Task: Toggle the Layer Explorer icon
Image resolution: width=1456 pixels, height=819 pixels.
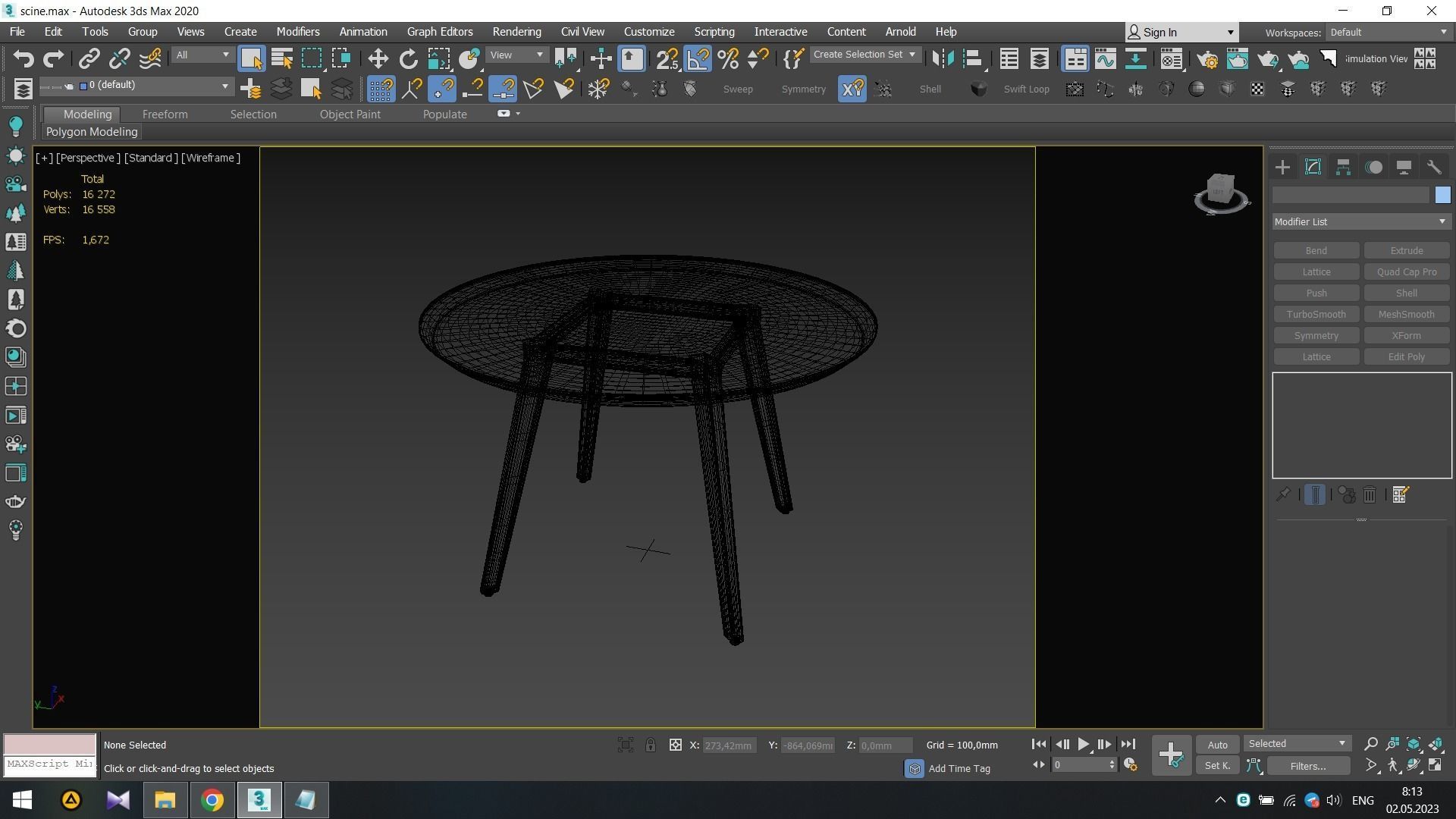Action: (1040, 58)
